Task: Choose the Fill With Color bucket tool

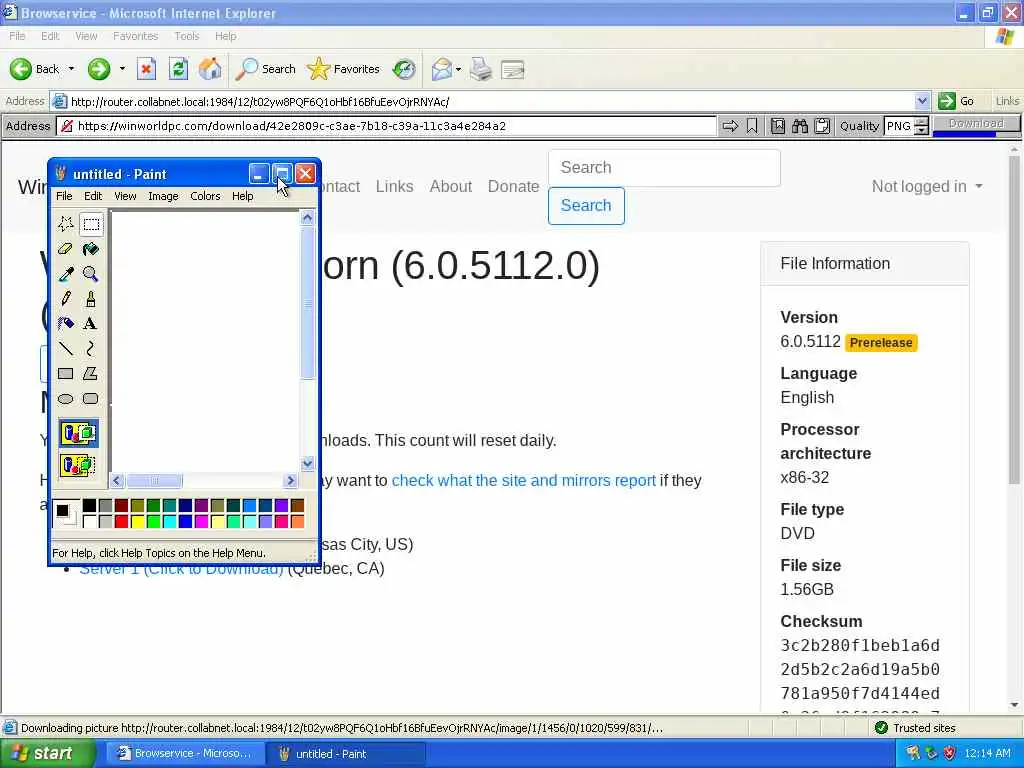Action: tap(91, 249)
